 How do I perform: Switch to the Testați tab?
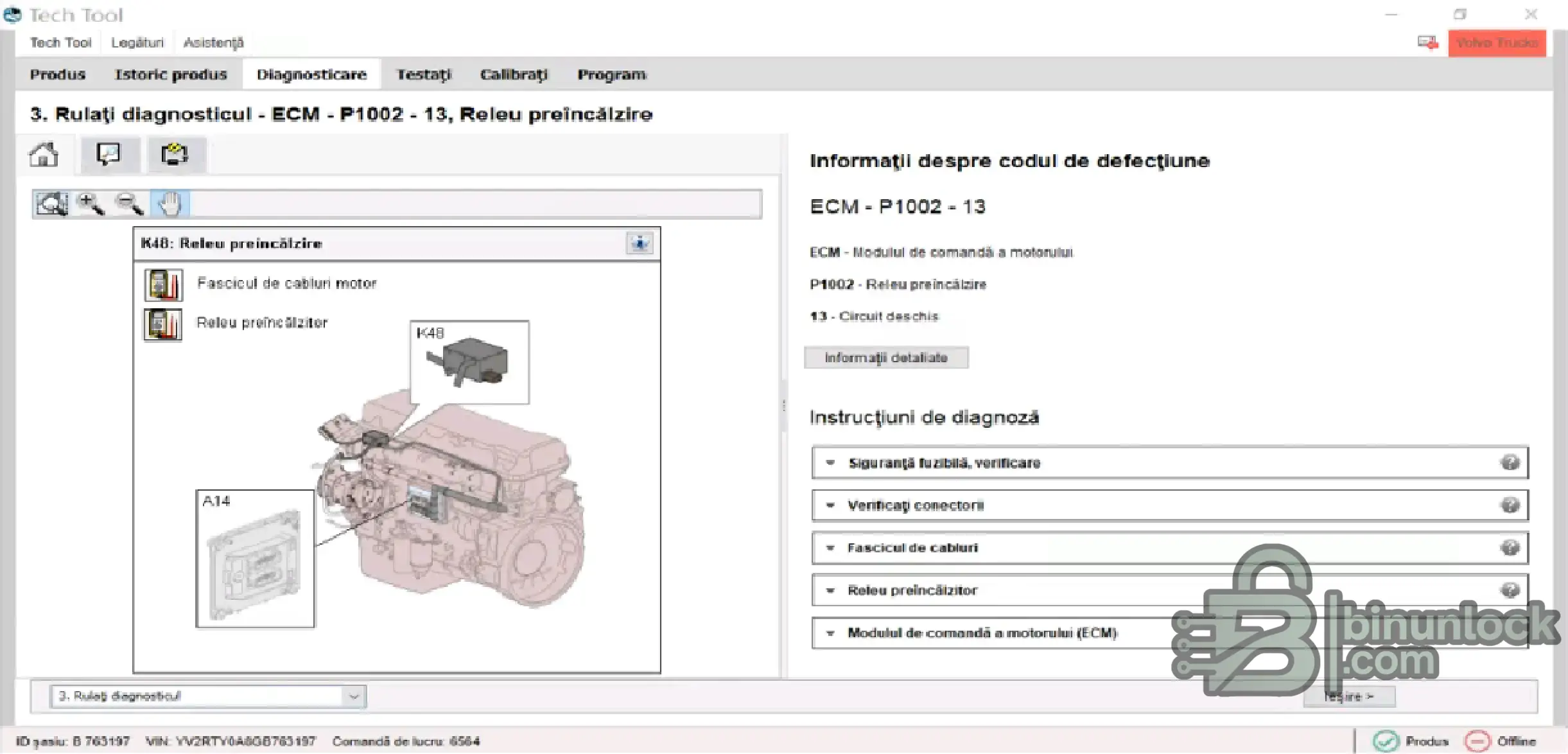tap(424, 75)
